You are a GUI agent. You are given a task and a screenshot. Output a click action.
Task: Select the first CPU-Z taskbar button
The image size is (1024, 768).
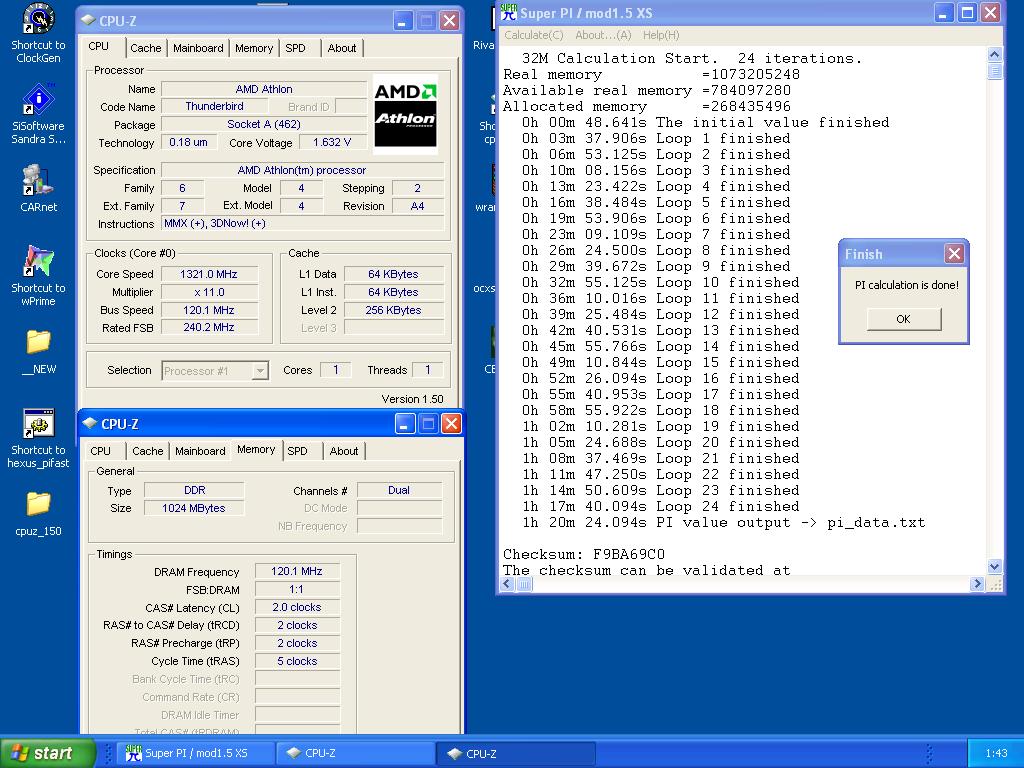coord(356,753)
